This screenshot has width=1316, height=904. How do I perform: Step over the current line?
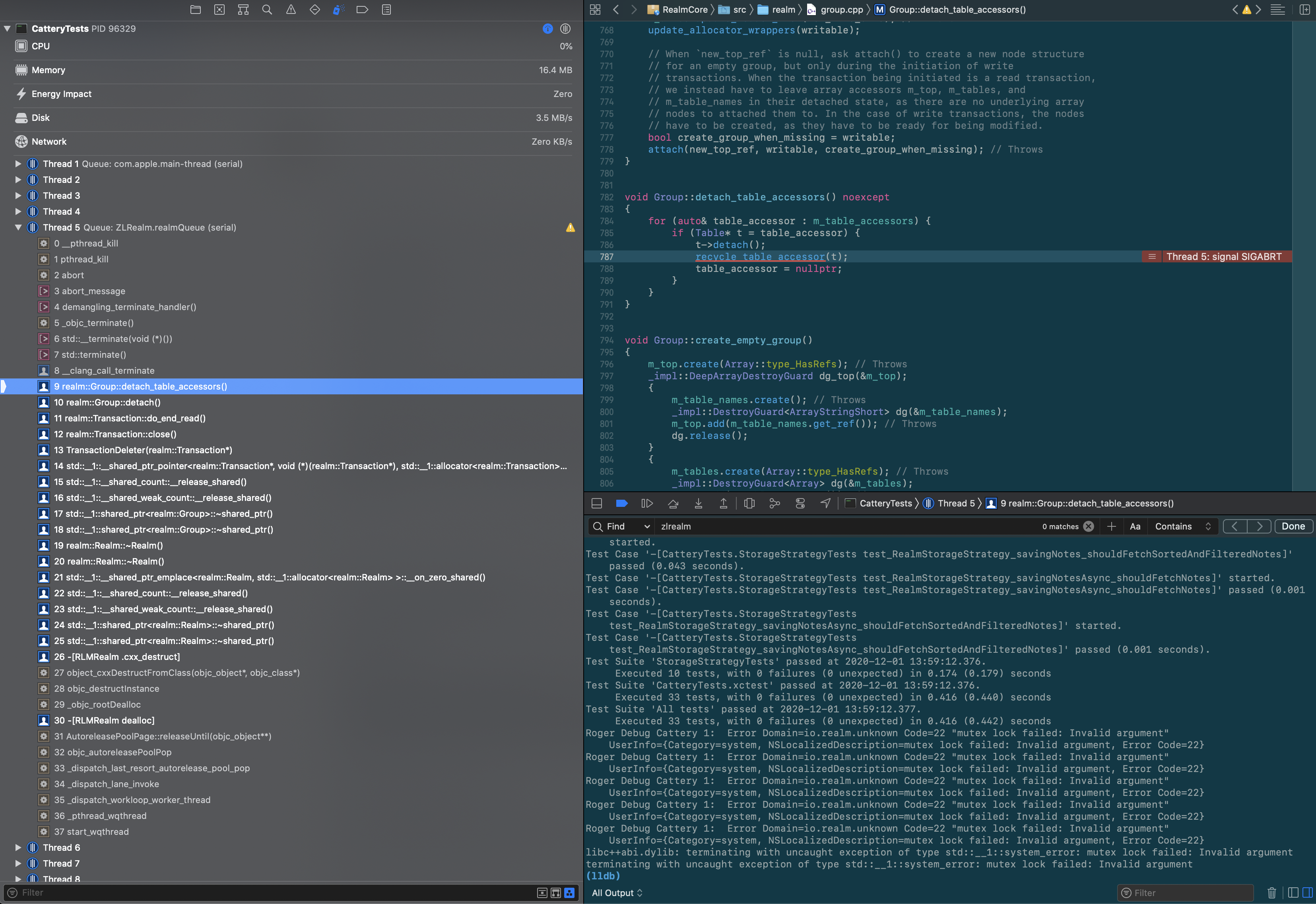click(673, 503)
